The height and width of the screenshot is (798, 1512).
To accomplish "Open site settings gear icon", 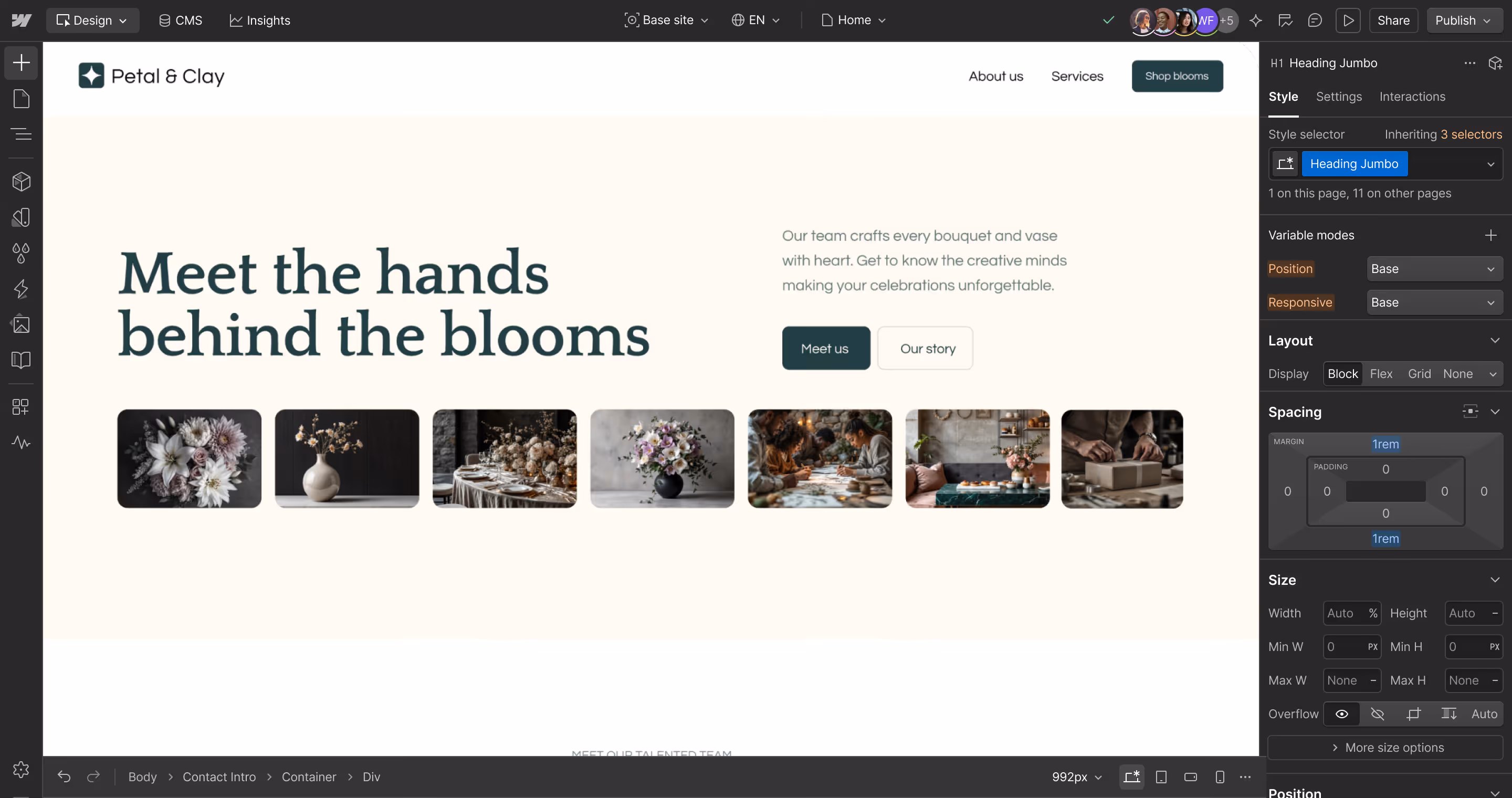I will coord(21,769).
